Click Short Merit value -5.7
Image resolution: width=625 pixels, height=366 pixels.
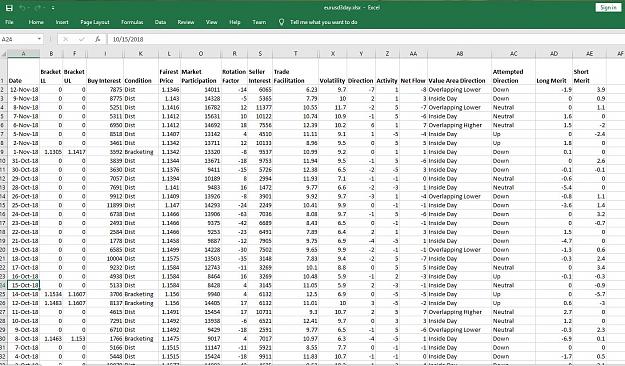[x=590, y=294]
